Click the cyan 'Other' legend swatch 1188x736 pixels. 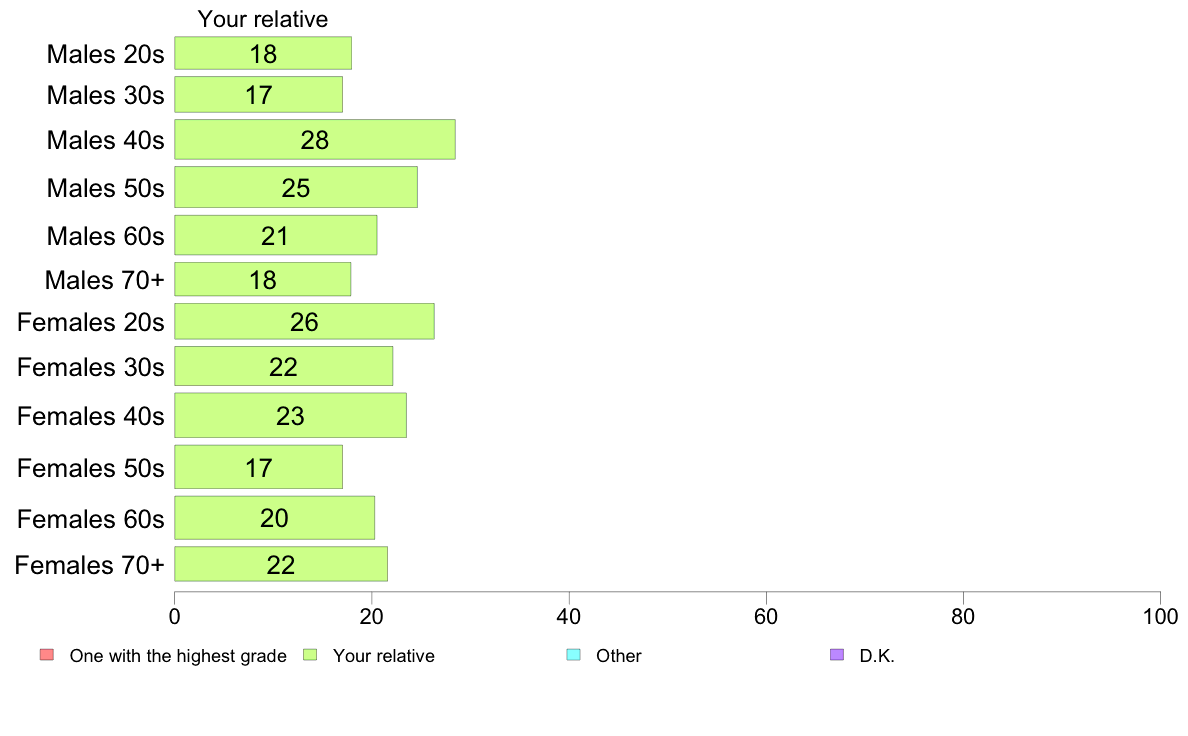(x=574, y=655)
